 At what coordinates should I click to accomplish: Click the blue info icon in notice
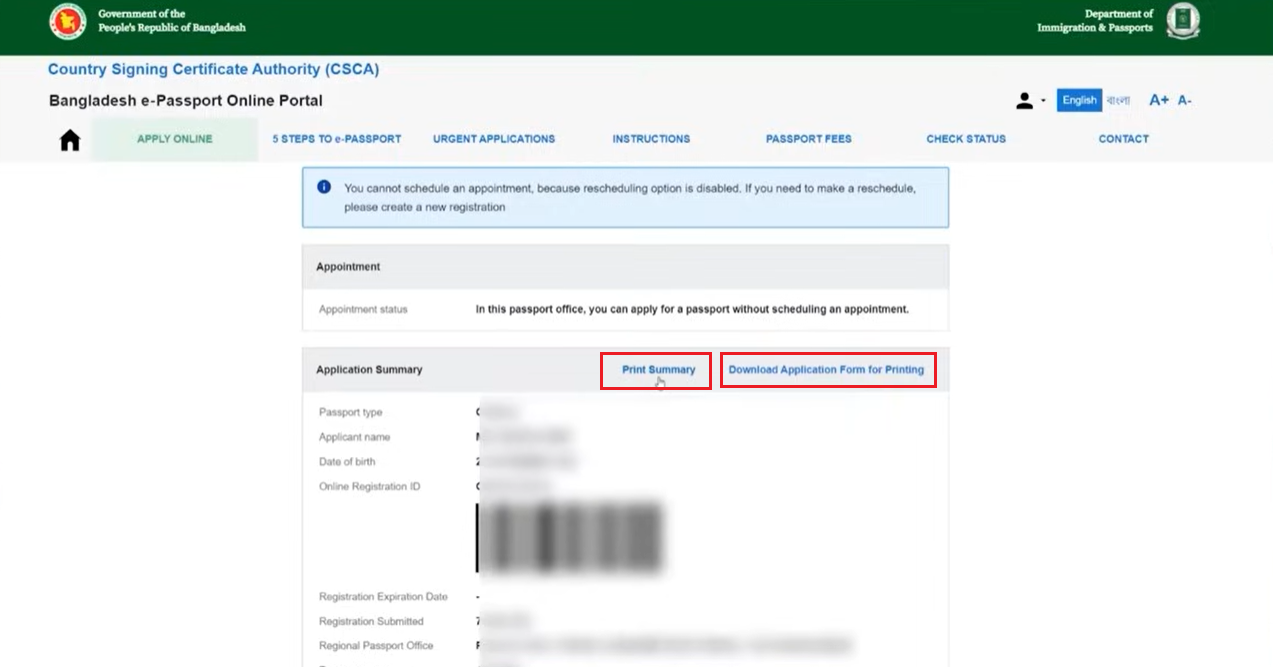coord(324,187)
